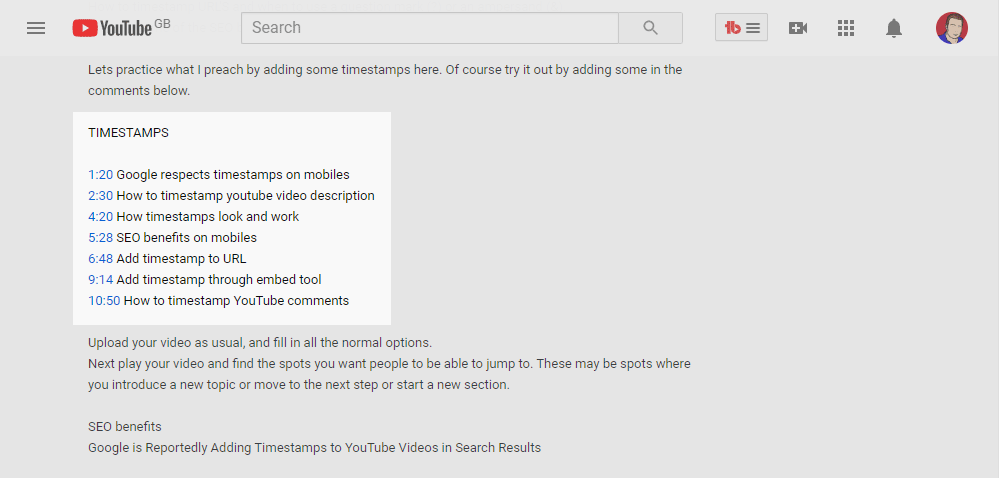Jump to timestamp 9:14

click(101, 280)
